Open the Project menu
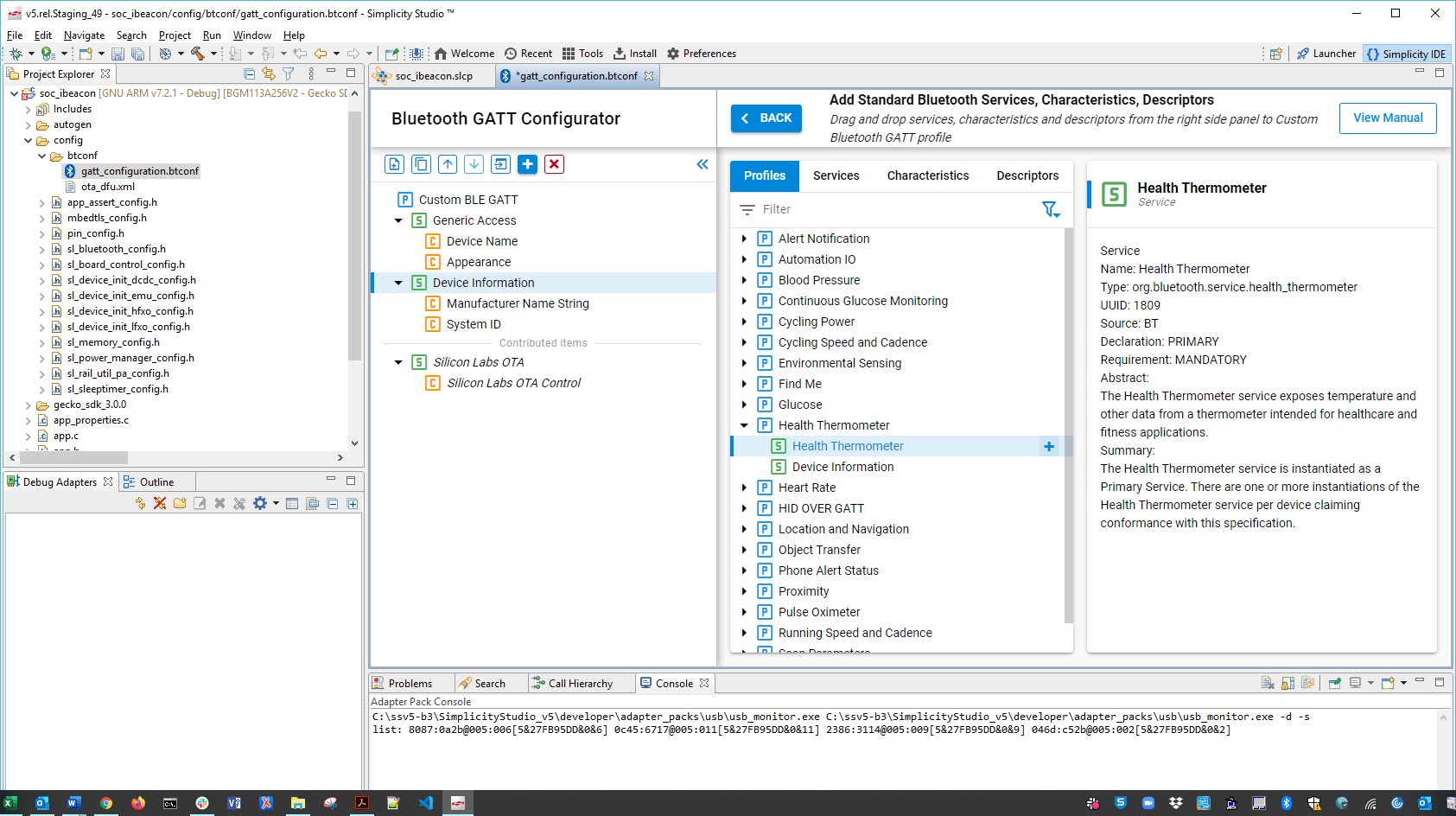Screen dimensions: 1456x816 pyautogui.click(x=175, y=35)
